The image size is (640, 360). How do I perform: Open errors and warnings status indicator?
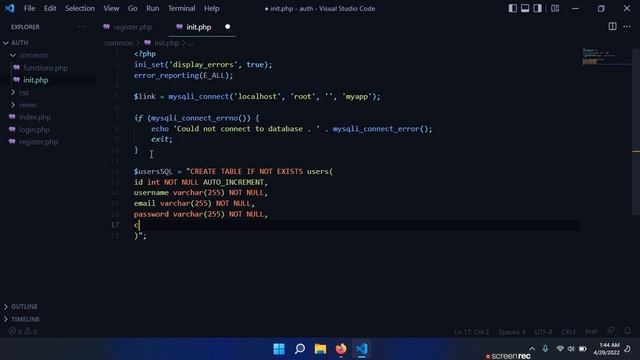tap(23, 331)
